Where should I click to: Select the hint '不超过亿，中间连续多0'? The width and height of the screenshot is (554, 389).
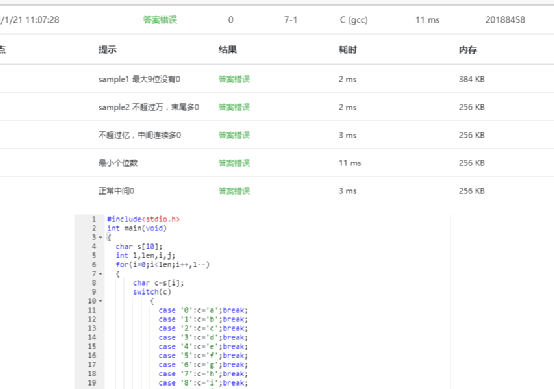140,135
